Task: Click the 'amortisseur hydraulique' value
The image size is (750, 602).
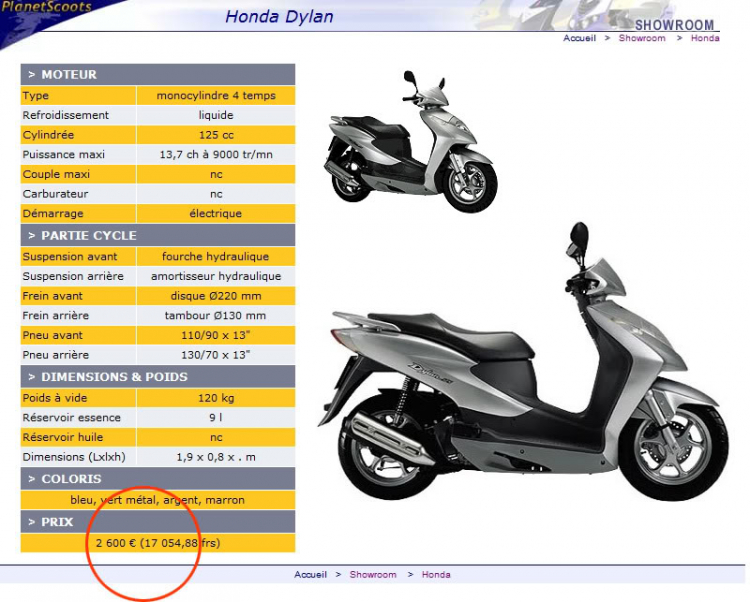Action: [x=216, y=276]
